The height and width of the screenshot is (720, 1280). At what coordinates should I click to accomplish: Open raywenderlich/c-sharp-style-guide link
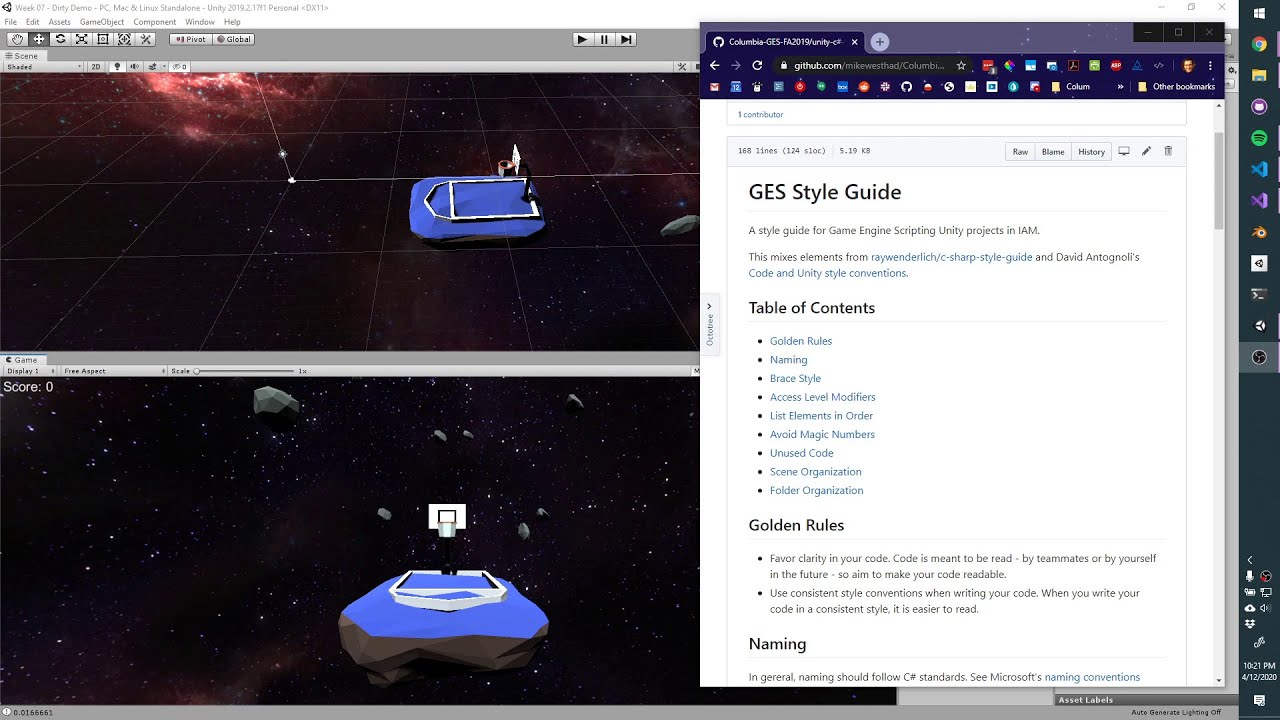tap(951, 257)
